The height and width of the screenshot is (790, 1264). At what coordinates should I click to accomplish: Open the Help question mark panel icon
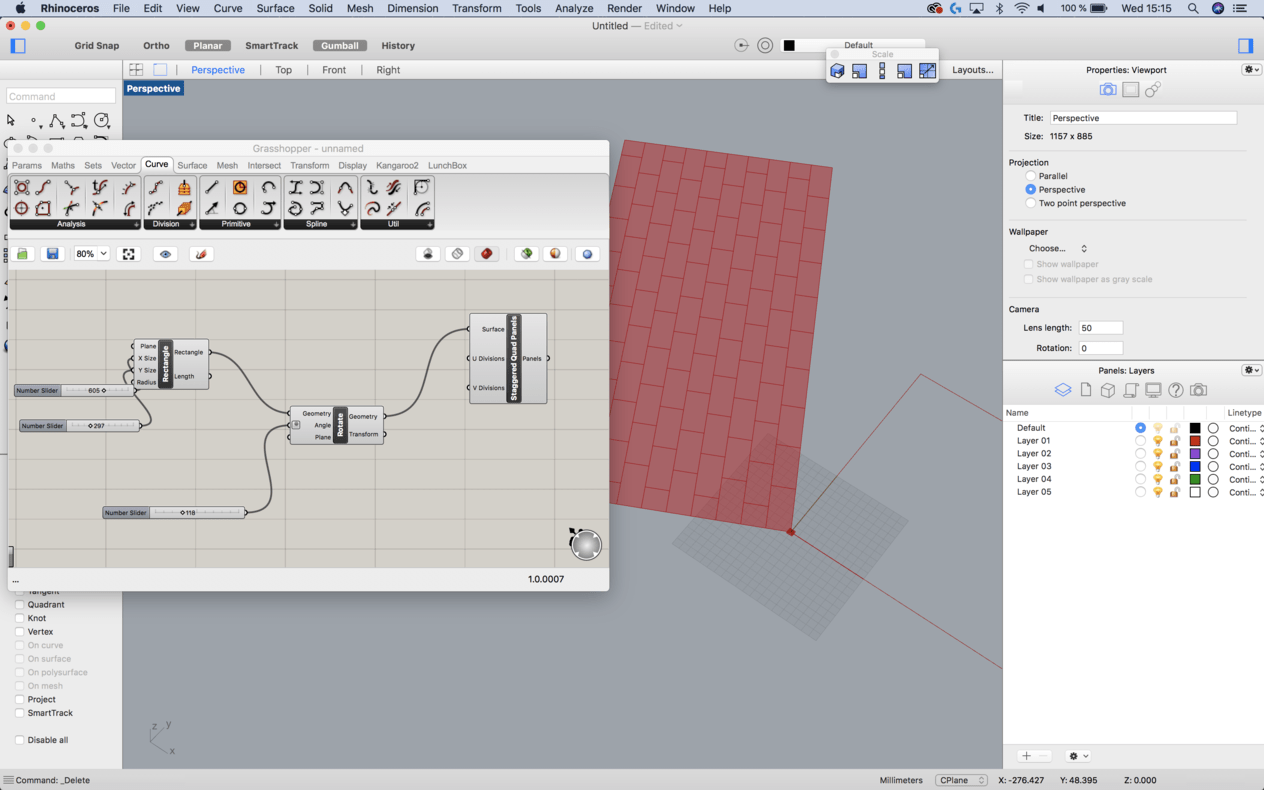pos(1176,390)
